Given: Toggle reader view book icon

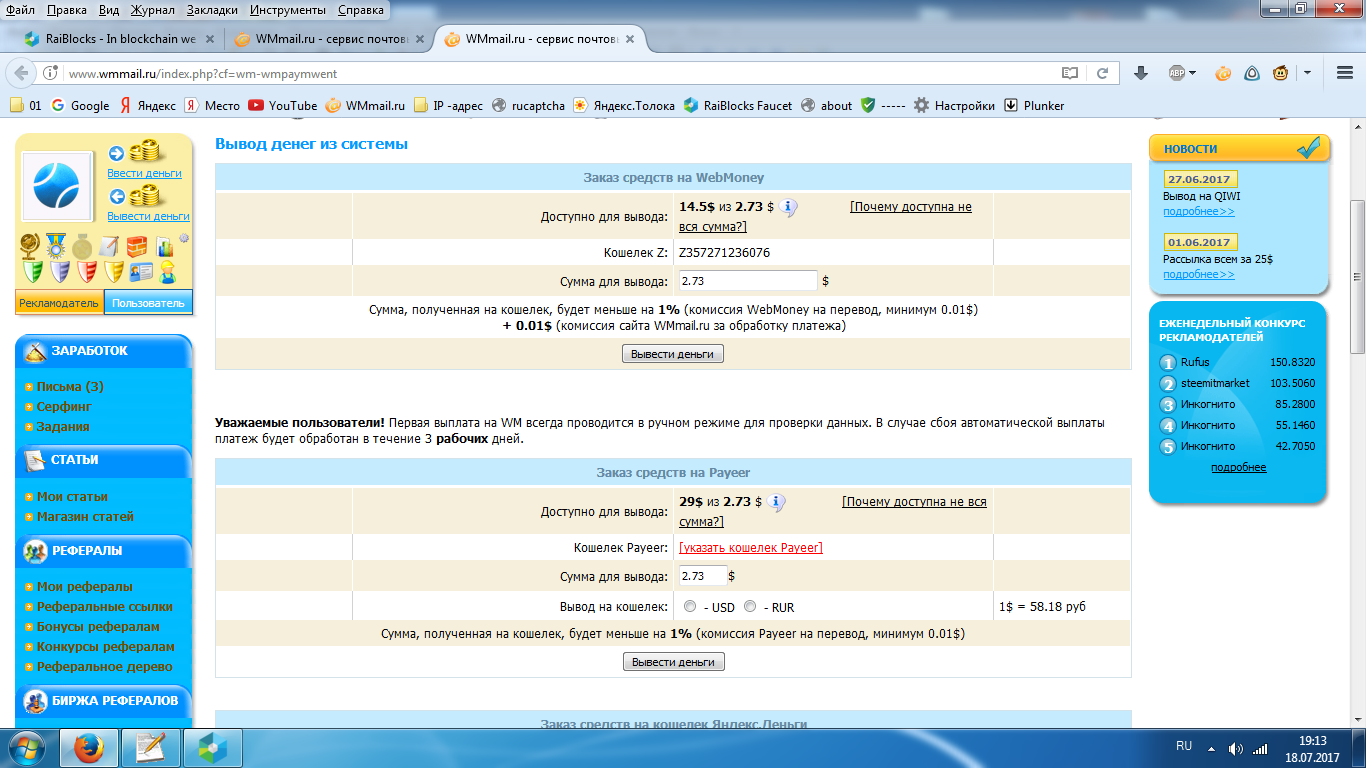Looking at the screenshot, I should (x=1070, y=73).
